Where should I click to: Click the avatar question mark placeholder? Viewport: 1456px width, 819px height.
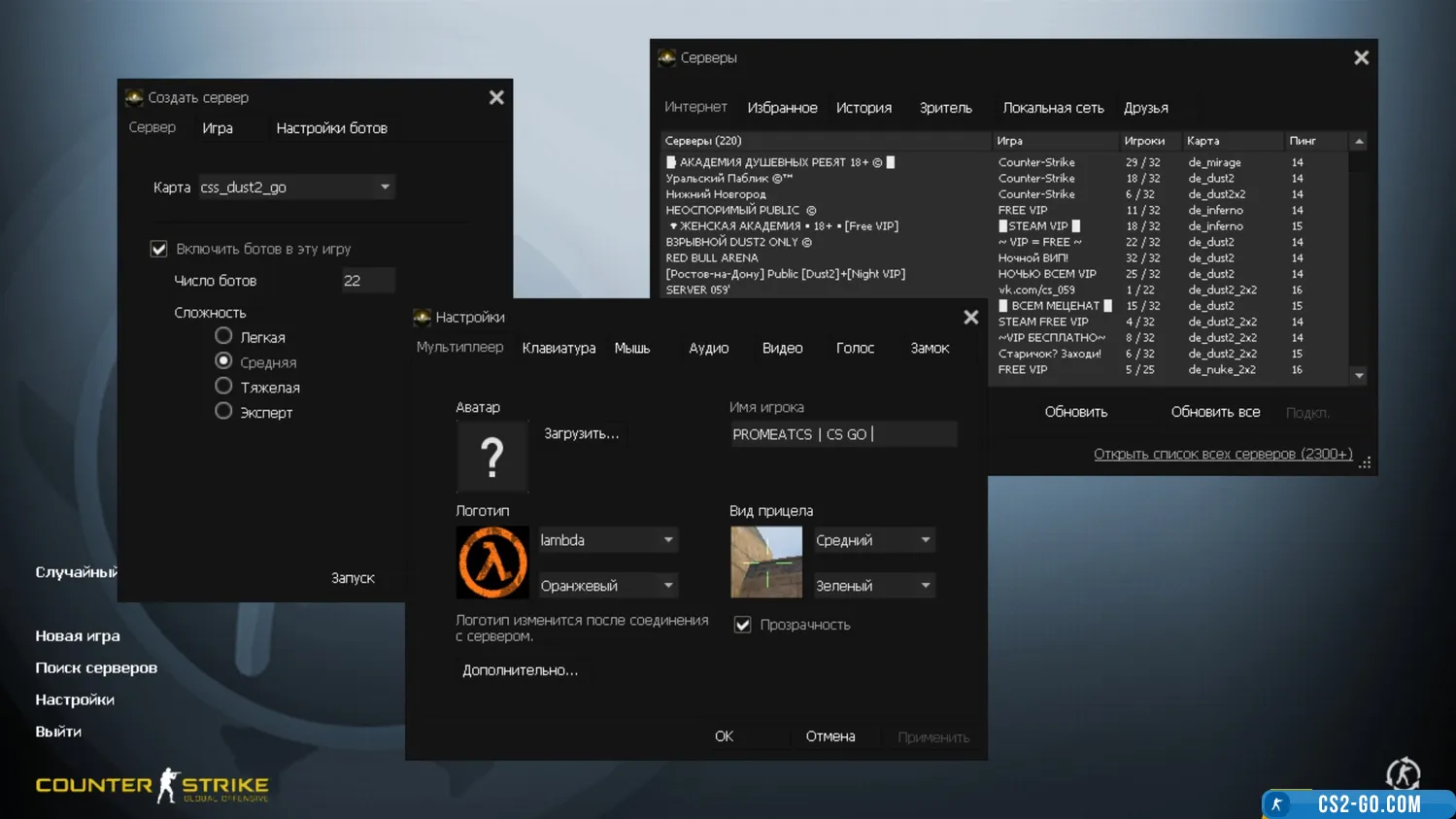coord(492,457)
